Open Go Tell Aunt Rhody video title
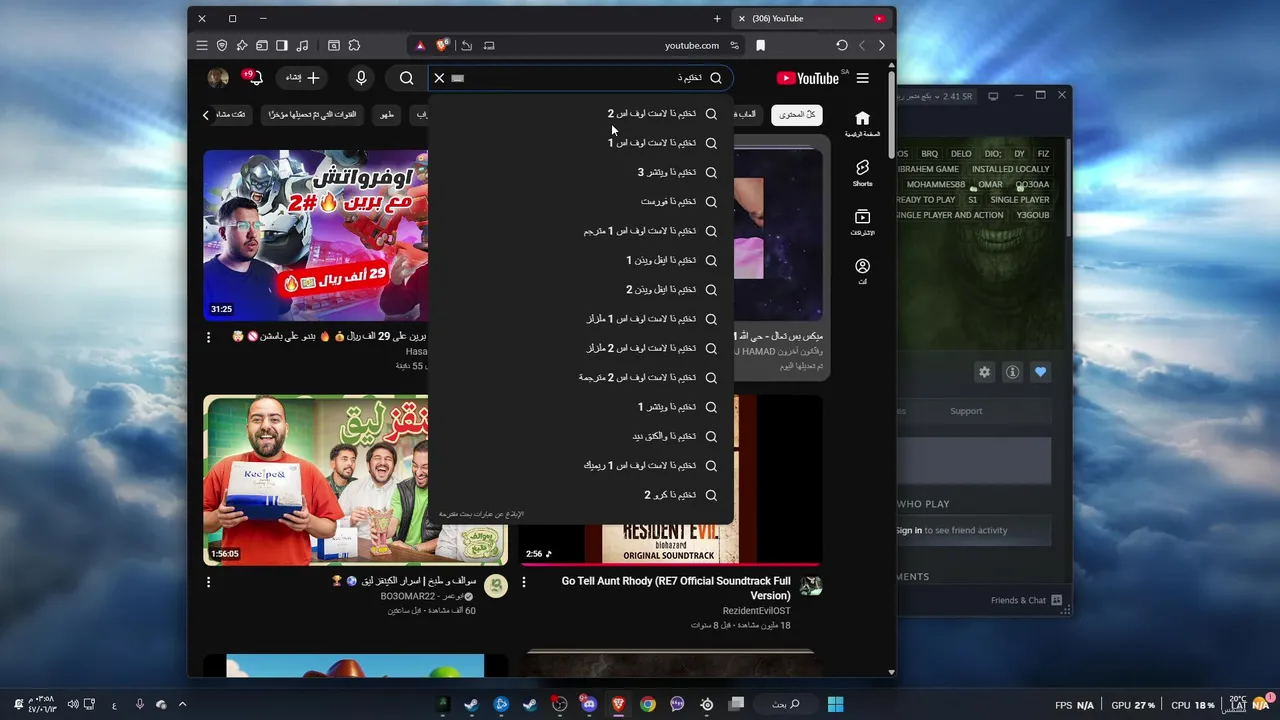1280x720 pixels. pyautogui.click(x=676, y=588)
